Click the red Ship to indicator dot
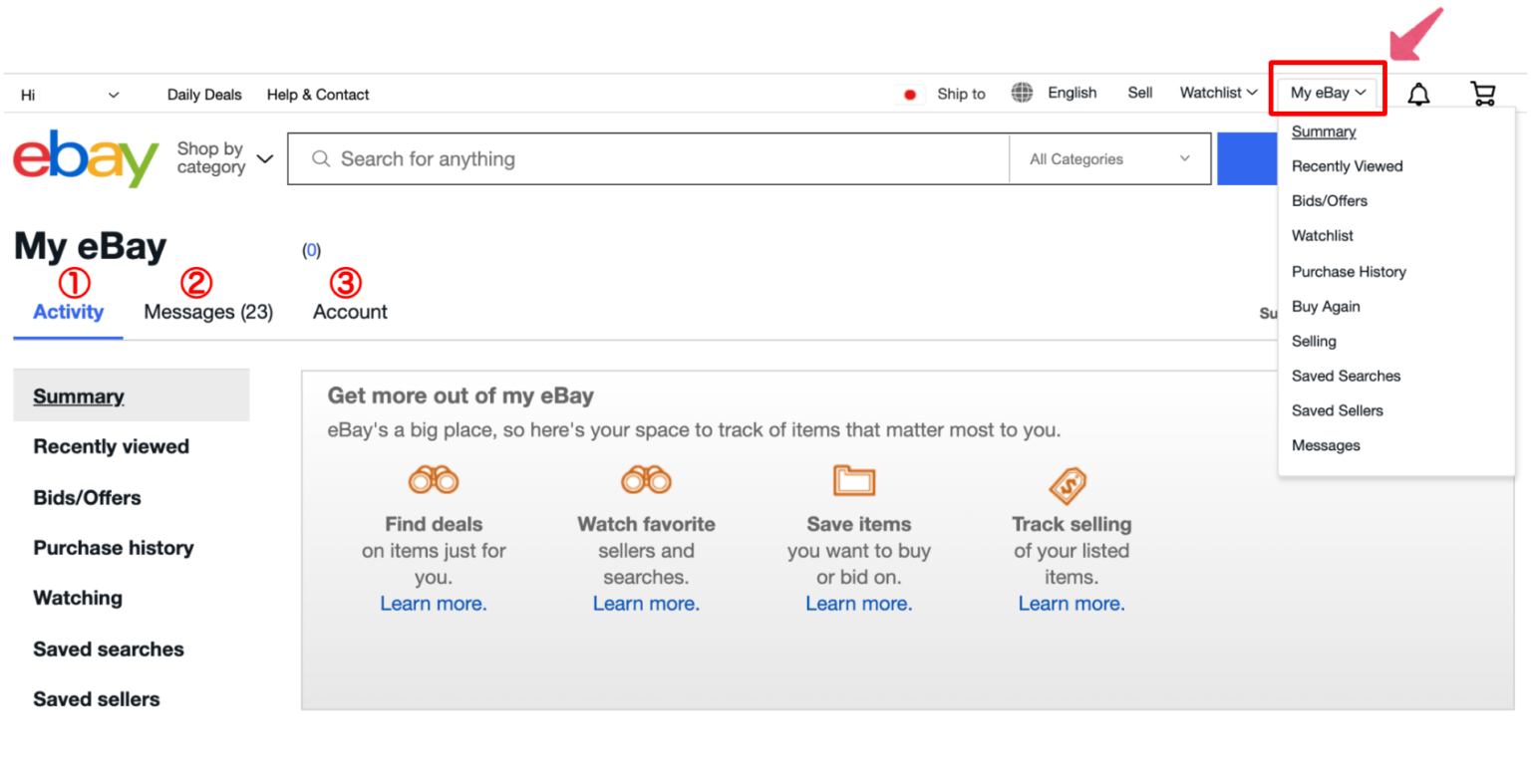The width and height of the screenshot is (1531, 784). coord(909,93)
